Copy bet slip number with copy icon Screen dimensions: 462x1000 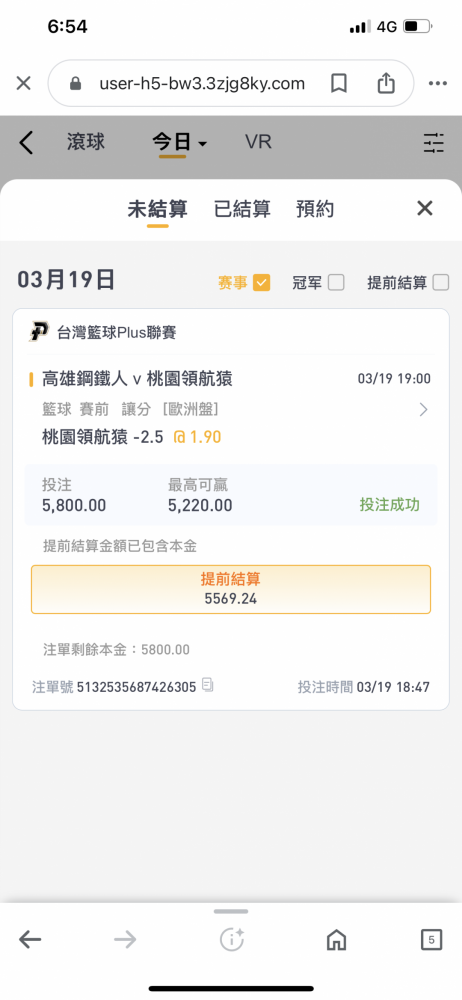coord(207,686)
